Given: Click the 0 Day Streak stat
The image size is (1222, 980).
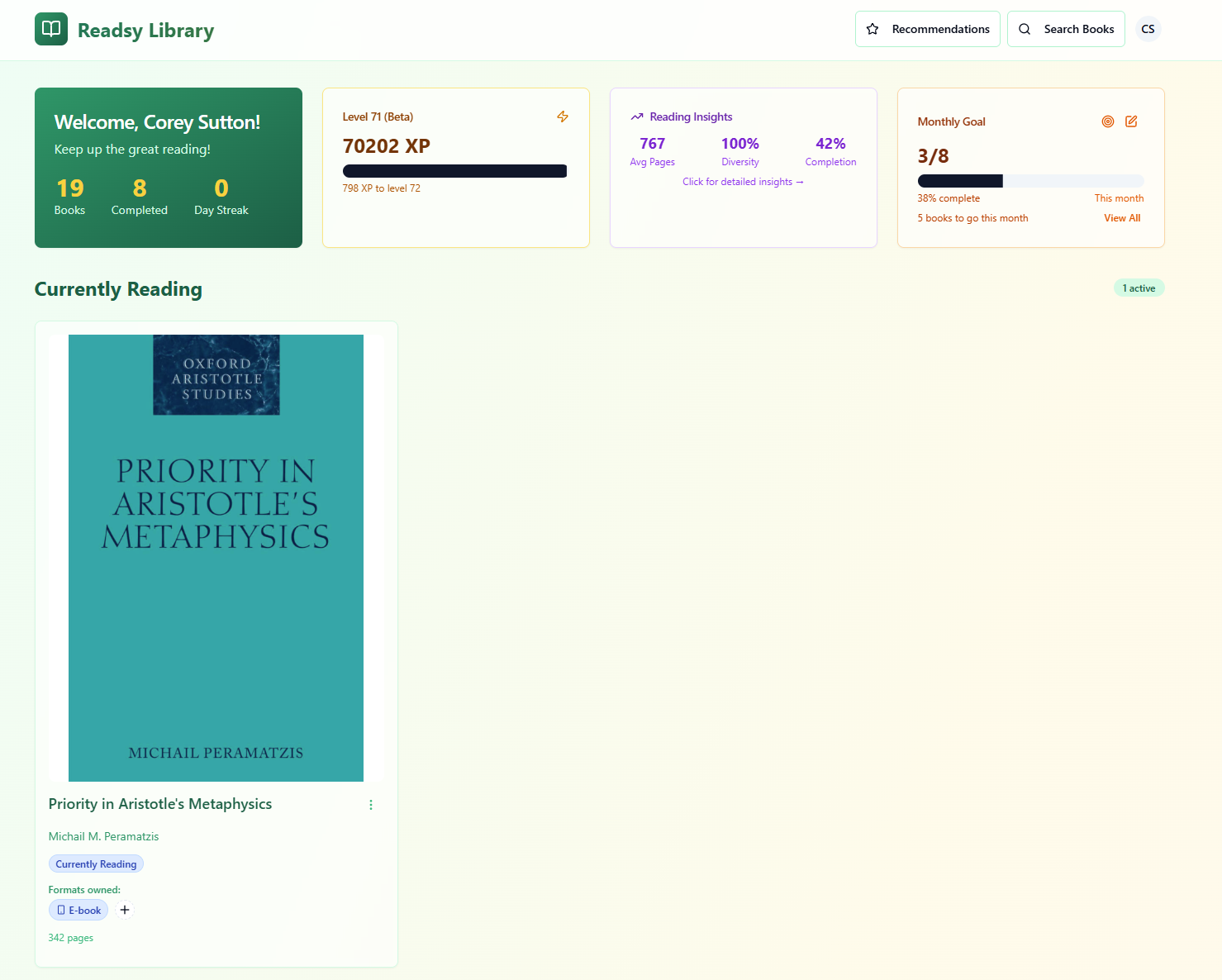Looking at the screenshot, I should (x=221, y=197).
